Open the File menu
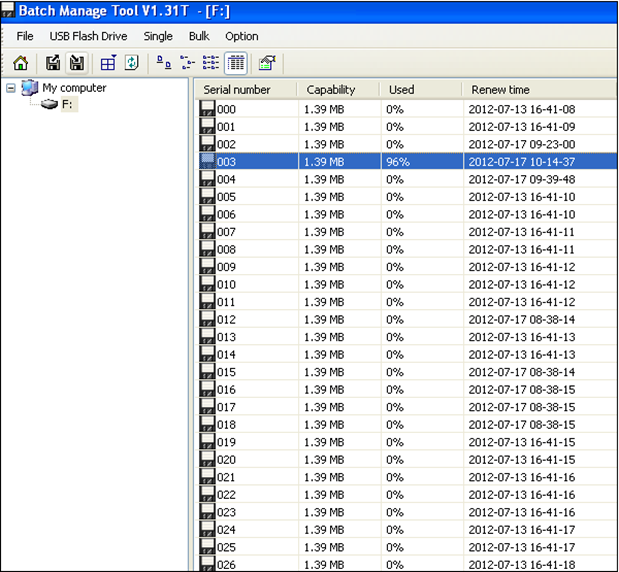619x572 pixels. click(25, 36)
